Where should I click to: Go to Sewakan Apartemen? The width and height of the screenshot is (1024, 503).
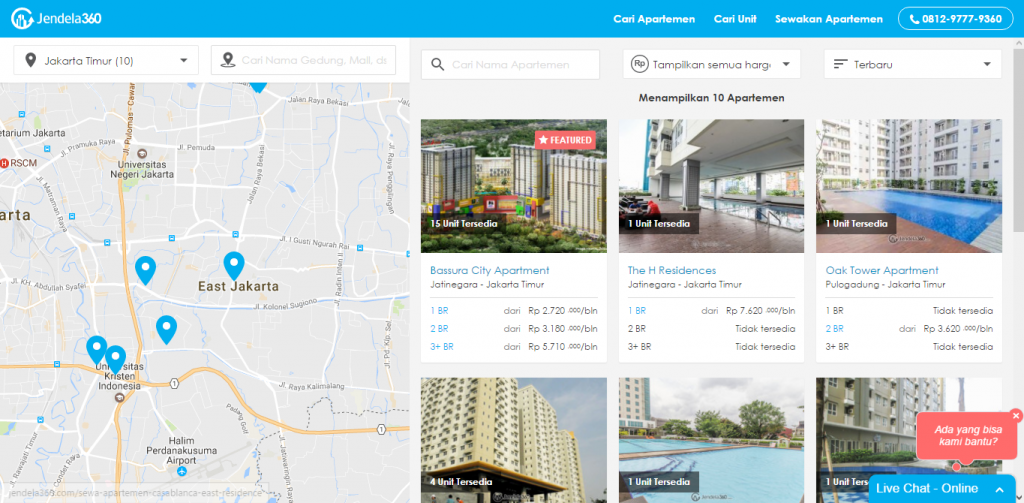[829, 19]
